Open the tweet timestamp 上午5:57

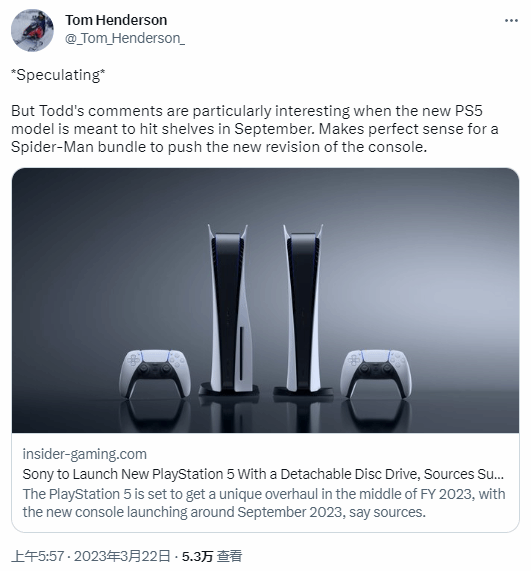[38, 556]
